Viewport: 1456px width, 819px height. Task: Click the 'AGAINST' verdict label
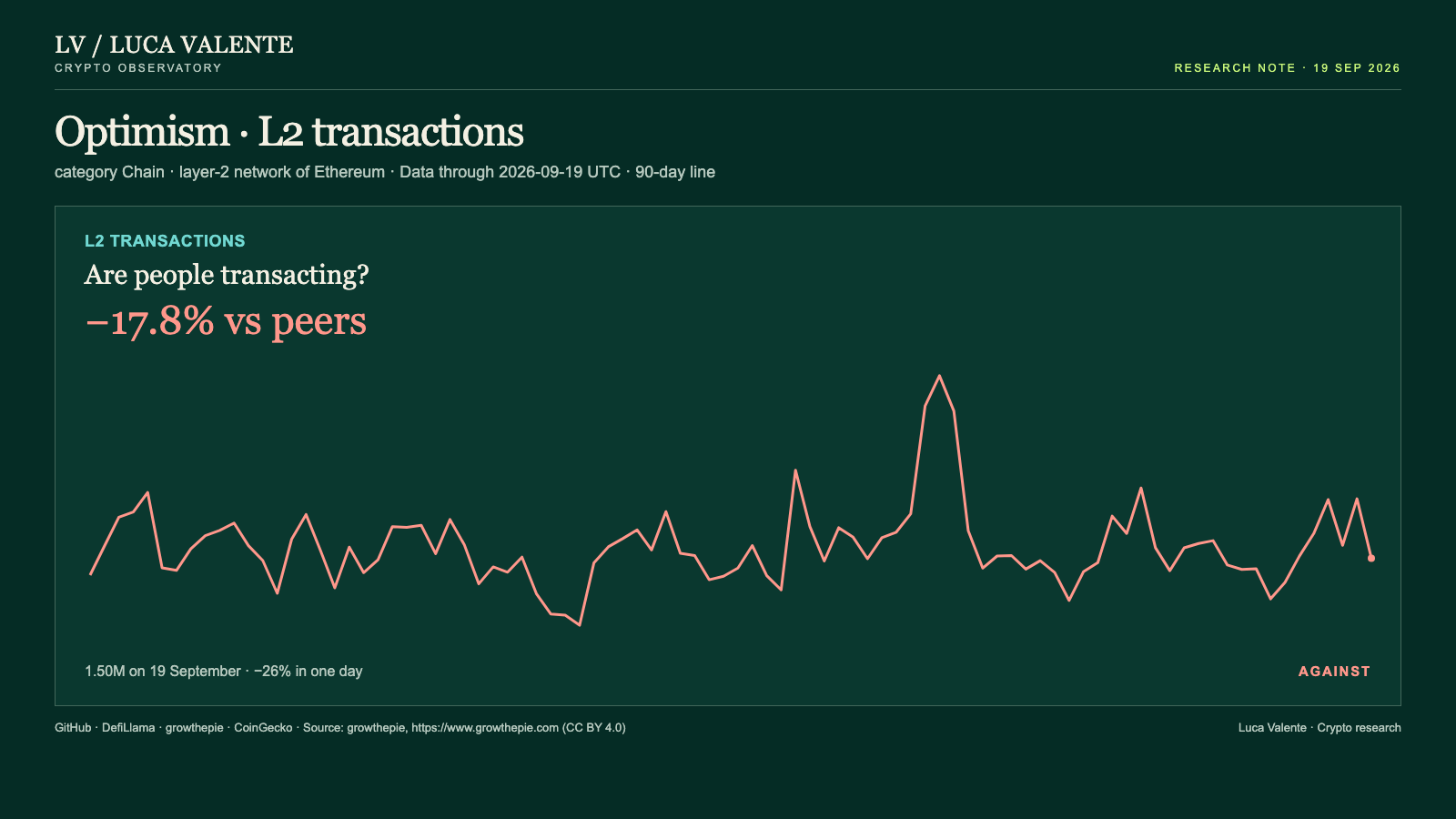(1334, 672)
